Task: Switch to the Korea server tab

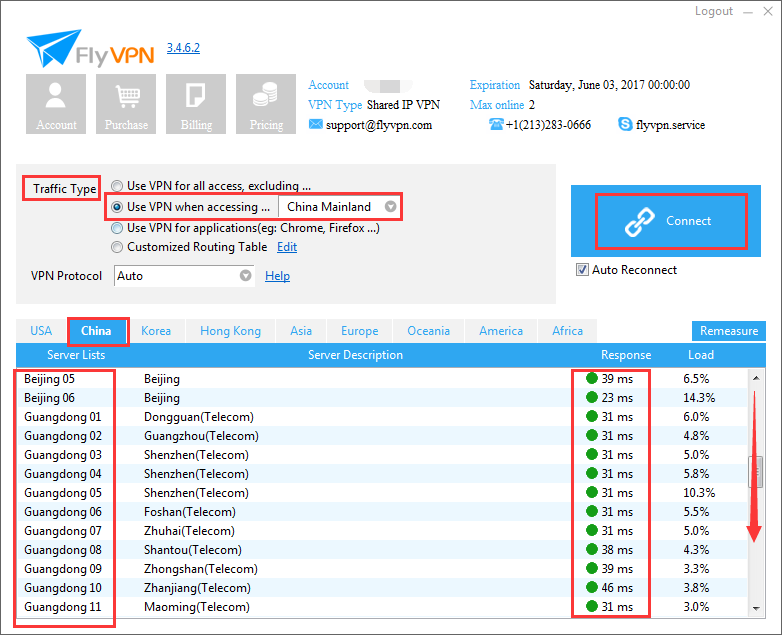Action: click(x=156, y=331)
